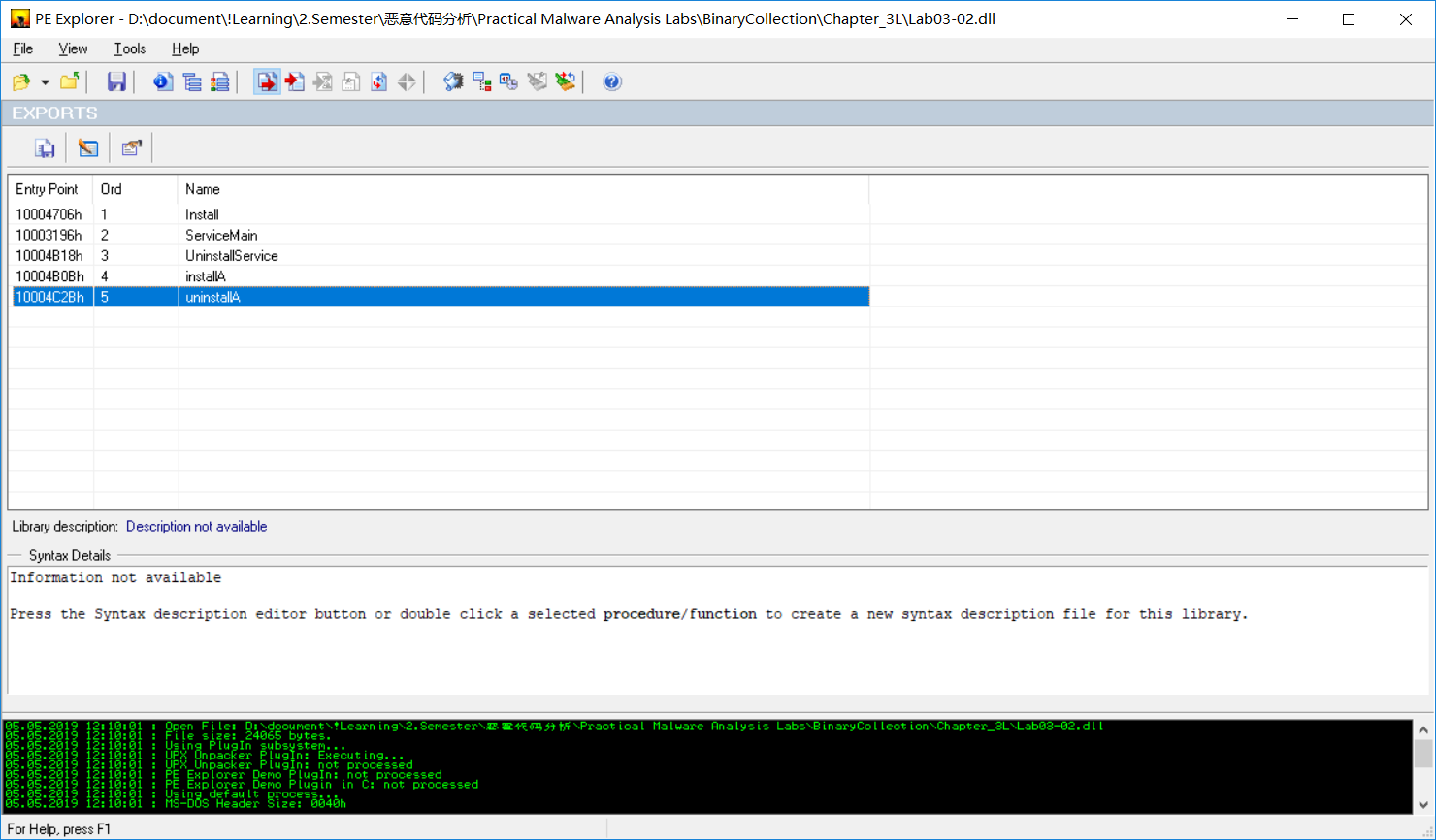Open the Tools menu
Image resolution: width=1436 pixels, height=840 pixels.
(x=129, y=48)
